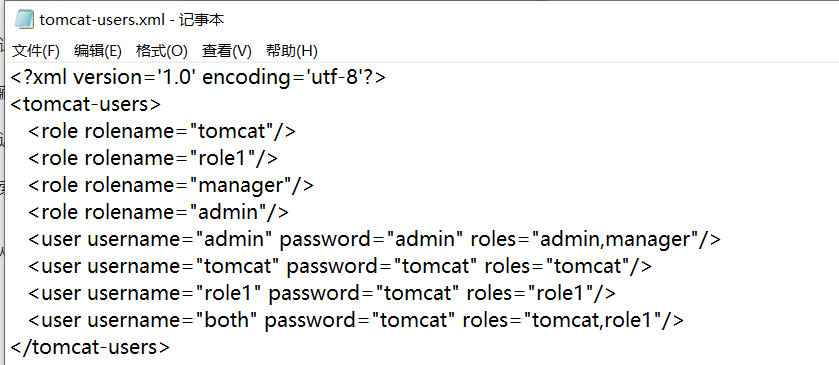Click the role rolename="admin" line
The width and height of the screenshot is (839, 365).
(x=158, y=212)
